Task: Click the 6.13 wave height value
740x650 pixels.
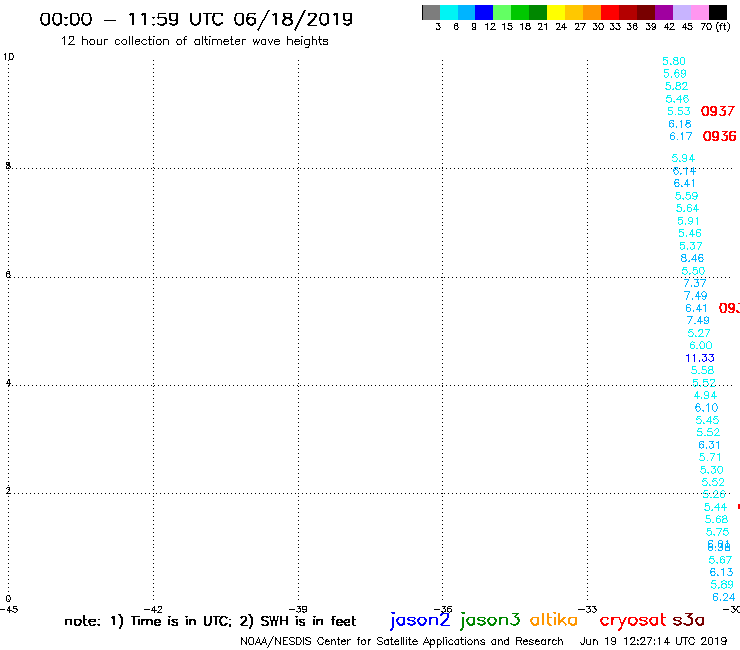Action: (721, 572)
